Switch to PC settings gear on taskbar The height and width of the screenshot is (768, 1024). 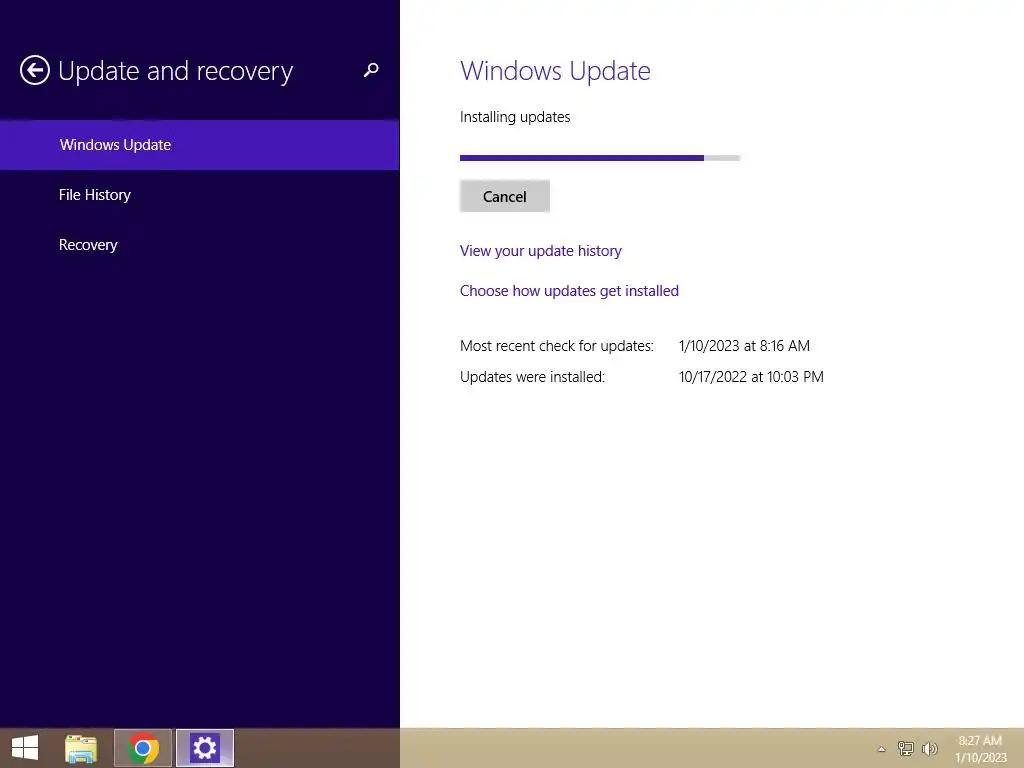(x=204, y=748)
